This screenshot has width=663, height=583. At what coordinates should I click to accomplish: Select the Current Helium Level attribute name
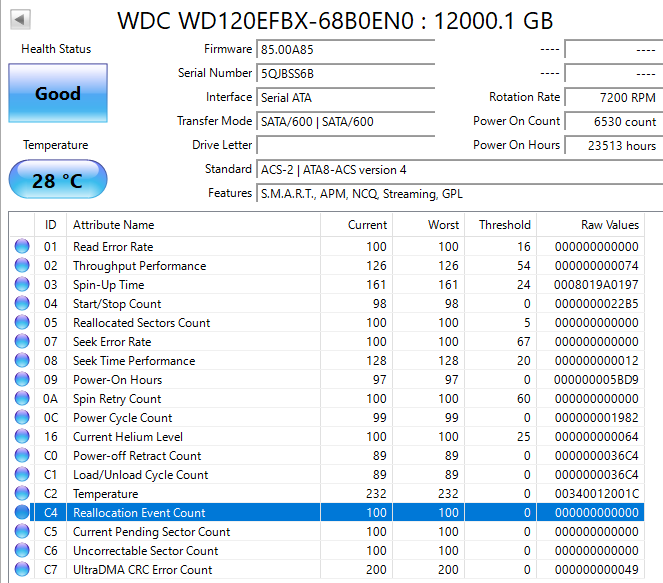pyautogui.click(x=128, y=437)
